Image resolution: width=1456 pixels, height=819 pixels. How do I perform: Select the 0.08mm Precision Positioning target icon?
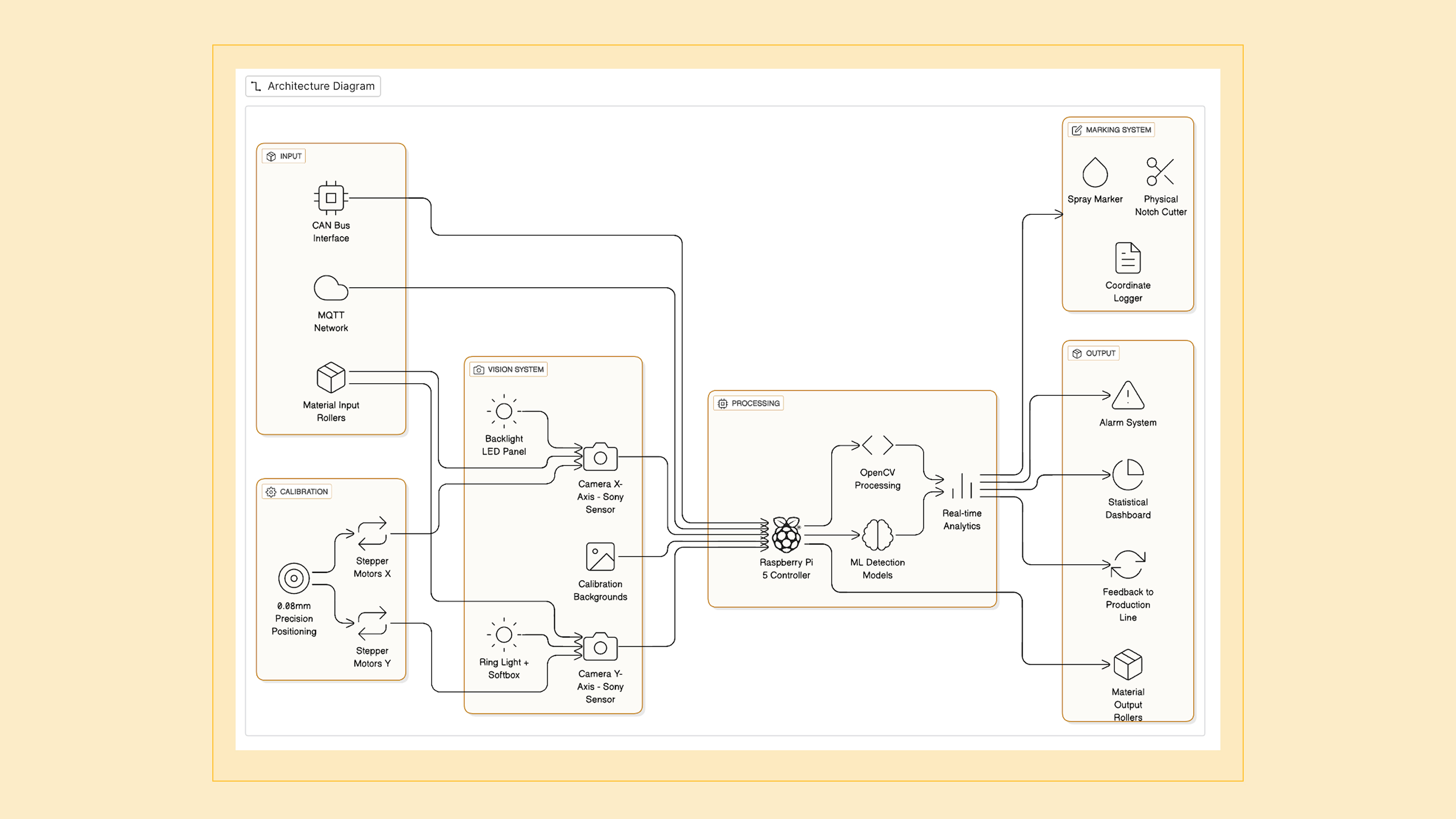(x=293, y=578)
